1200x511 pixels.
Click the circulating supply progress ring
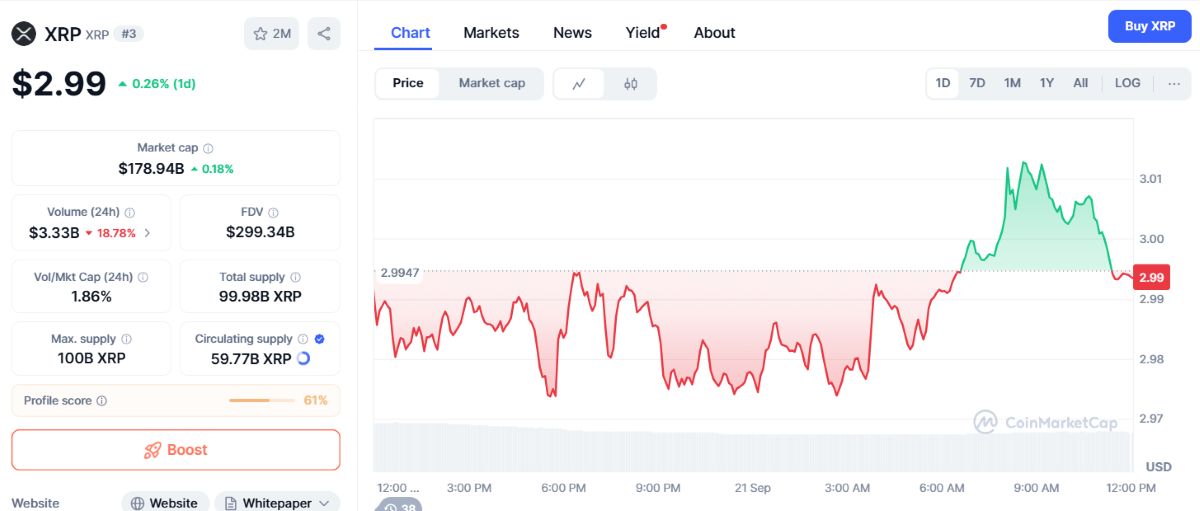coord(304,358)
